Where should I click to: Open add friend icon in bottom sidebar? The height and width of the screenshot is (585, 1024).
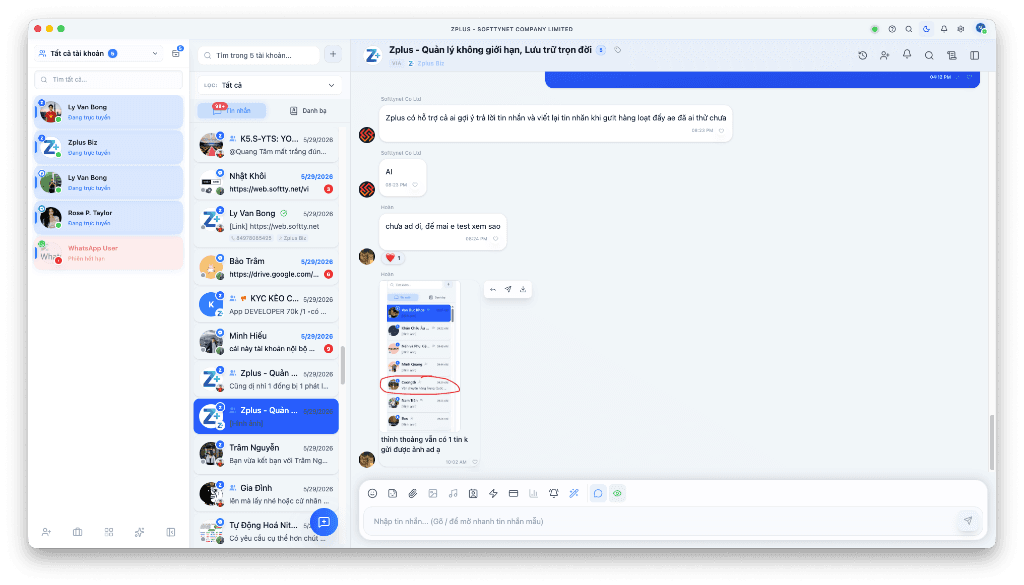point(46,532)
